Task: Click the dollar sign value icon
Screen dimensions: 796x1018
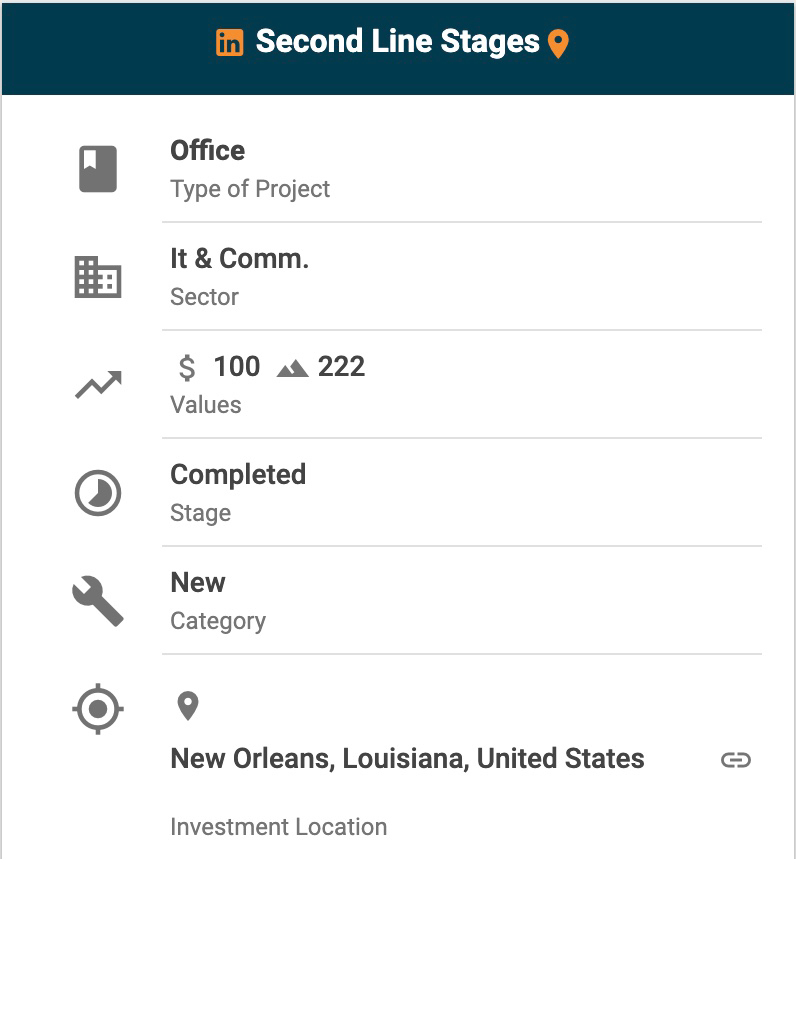Action: [x=187, y=368]
